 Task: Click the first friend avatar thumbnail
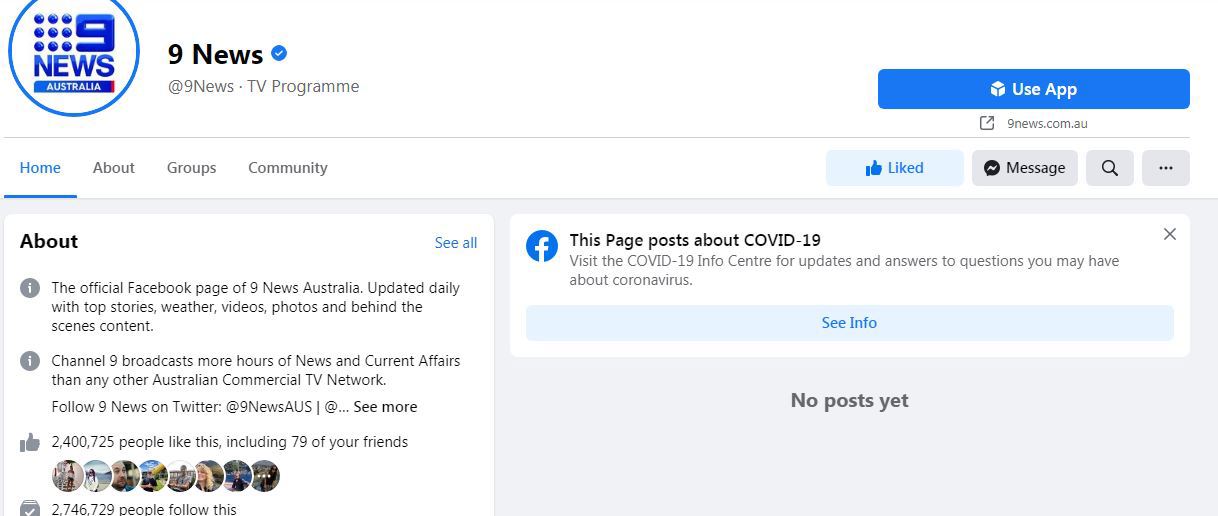[x=67, y=476]
